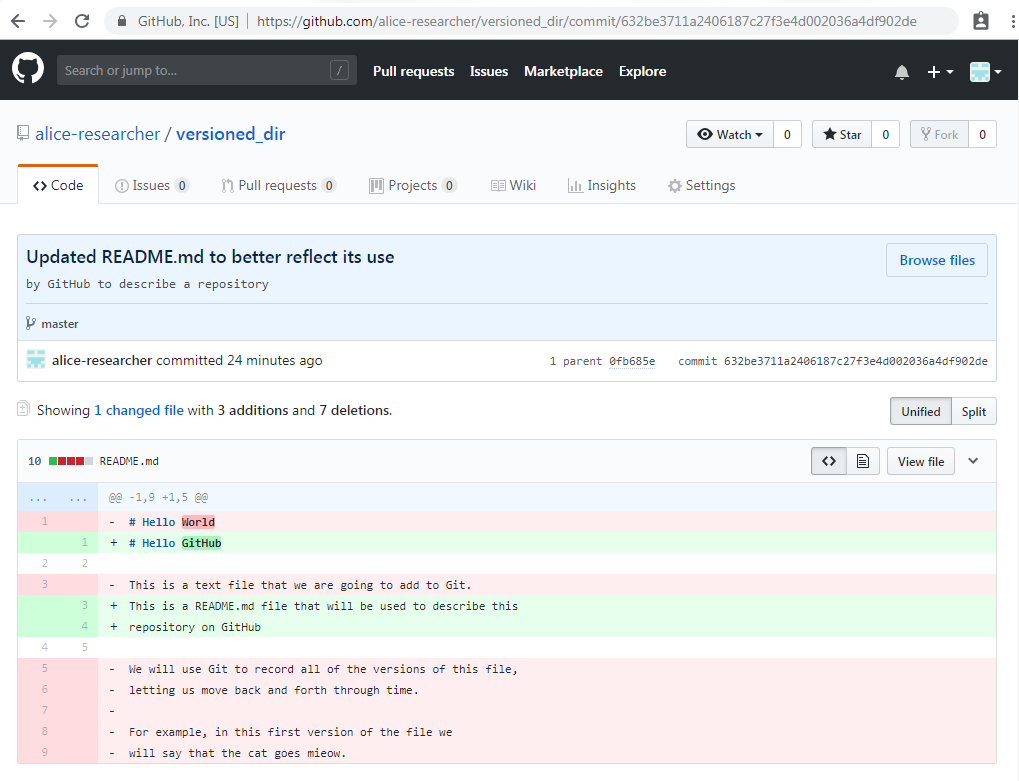Expand the diff options chevron near View file
The image size is (1019, 781).
click(x=972, y=461)
